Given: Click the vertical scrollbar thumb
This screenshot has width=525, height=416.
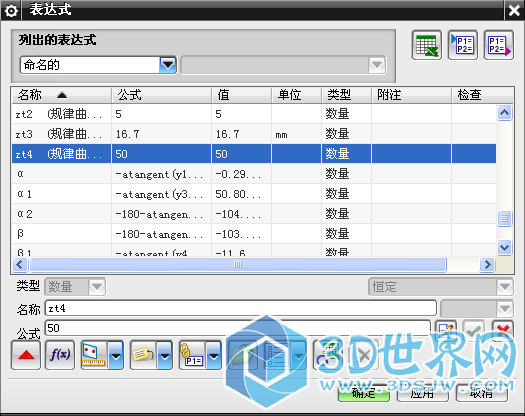Looking at the screenshot, I should (504, 218).
